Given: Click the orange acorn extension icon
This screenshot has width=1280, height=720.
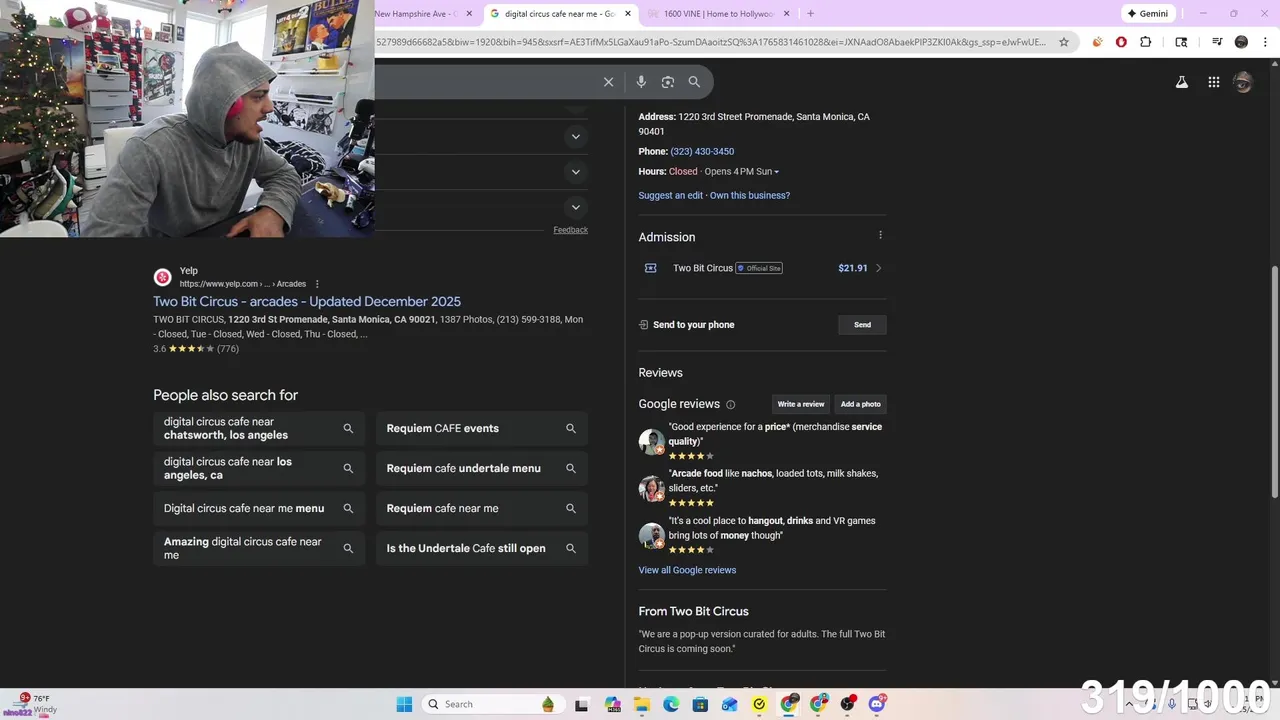Looking at the screenshot, I should [1097, 42].
